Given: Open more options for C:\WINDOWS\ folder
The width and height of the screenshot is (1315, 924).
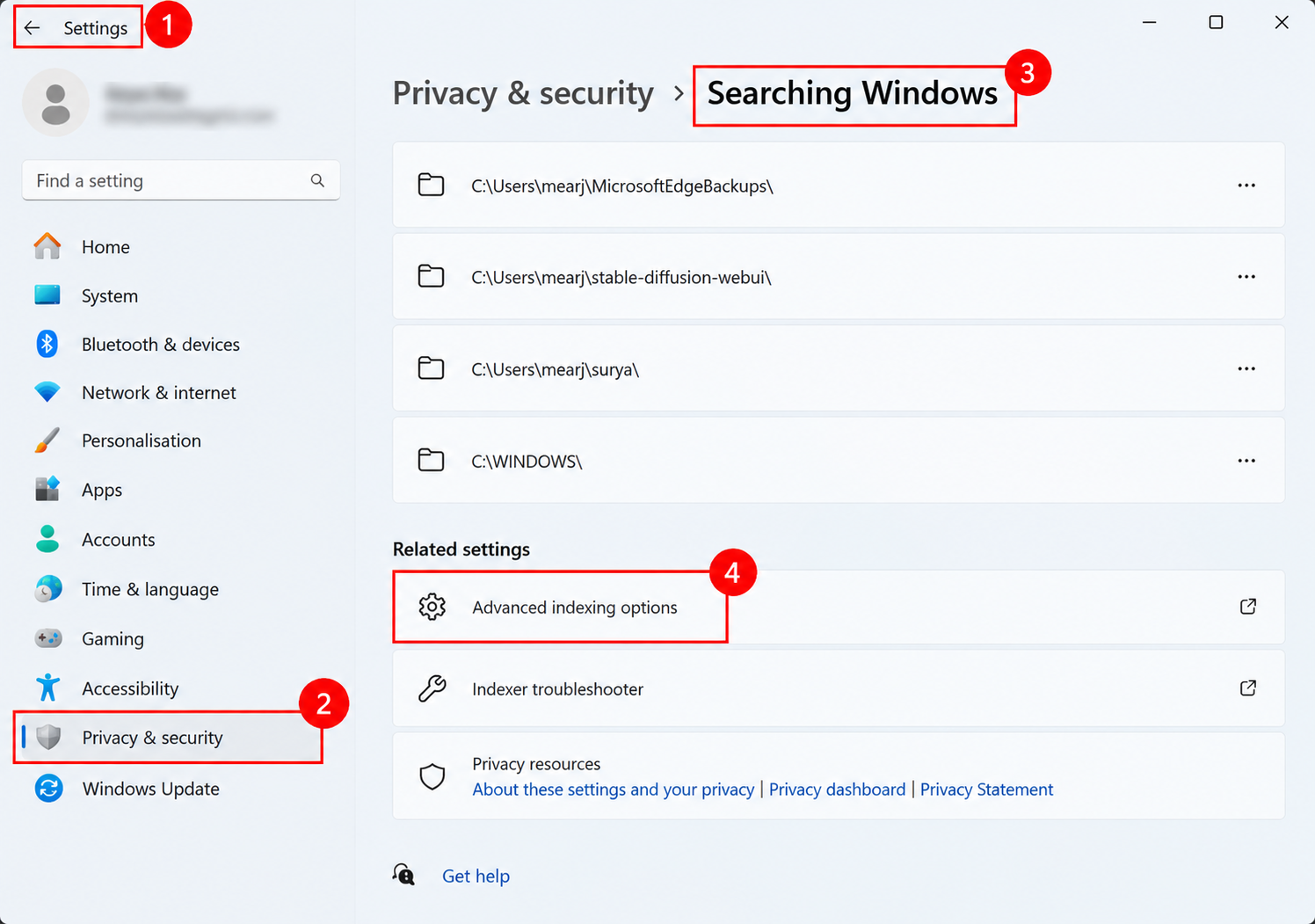Looking at the screenshot, I should [x=1246, y=461].
